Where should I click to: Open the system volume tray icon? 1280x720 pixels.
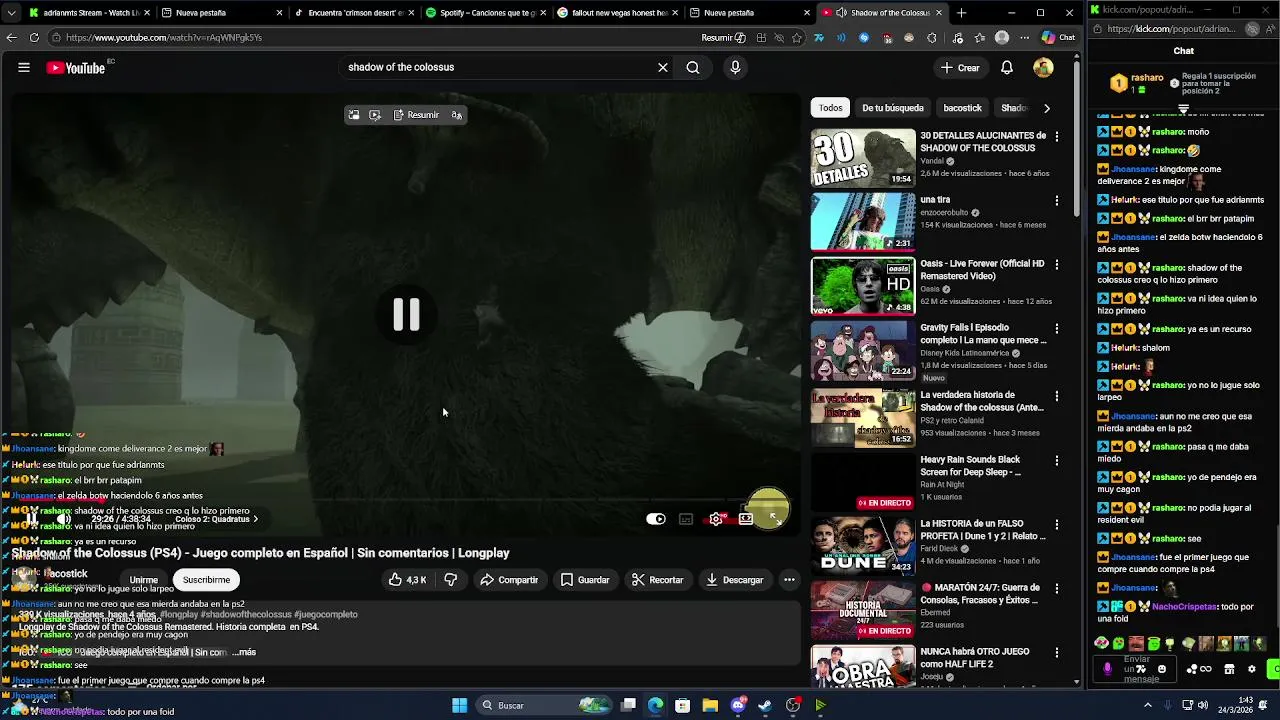tap(1203, 705)
